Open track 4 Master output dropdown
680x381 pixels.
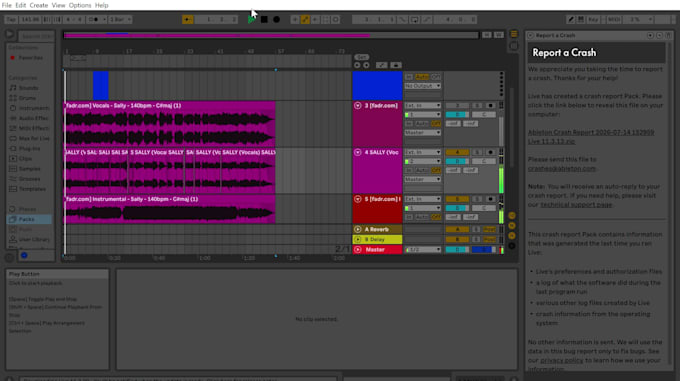[x=423, y=179]
